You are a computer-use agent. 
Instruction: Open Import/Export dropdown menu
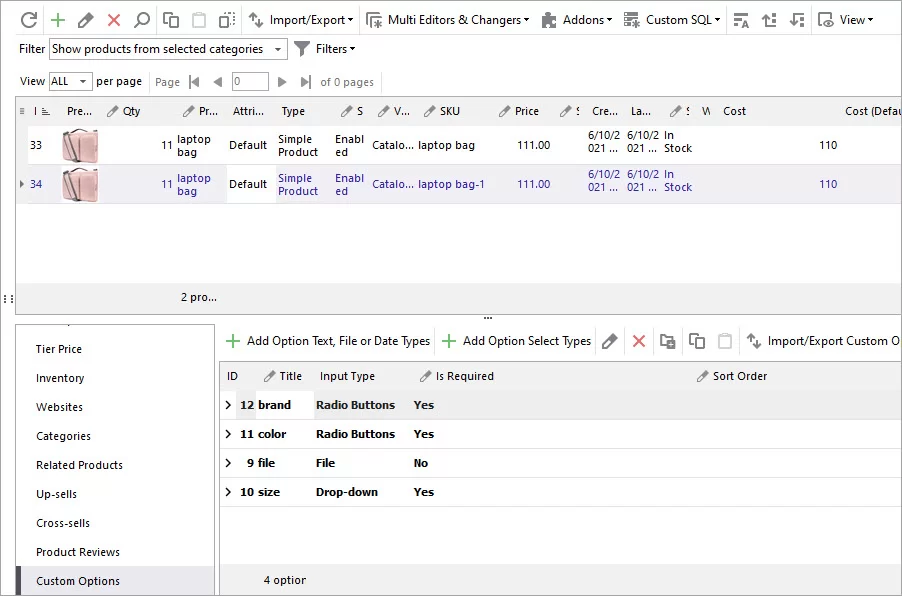(301, 20)
